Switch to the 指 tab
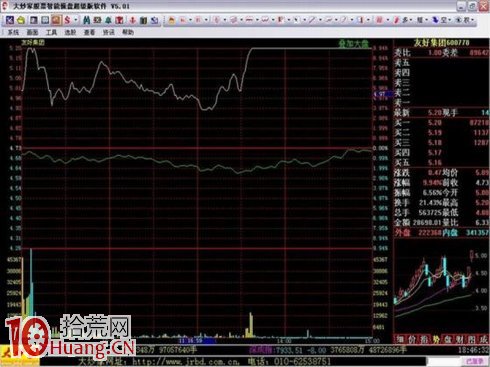This screenshot has width=490, height=367. tap(424, 339)
